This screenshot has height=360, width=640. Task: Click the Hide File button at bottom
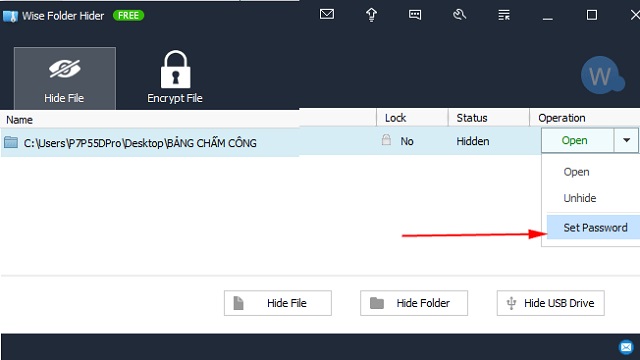pos(278,303)
